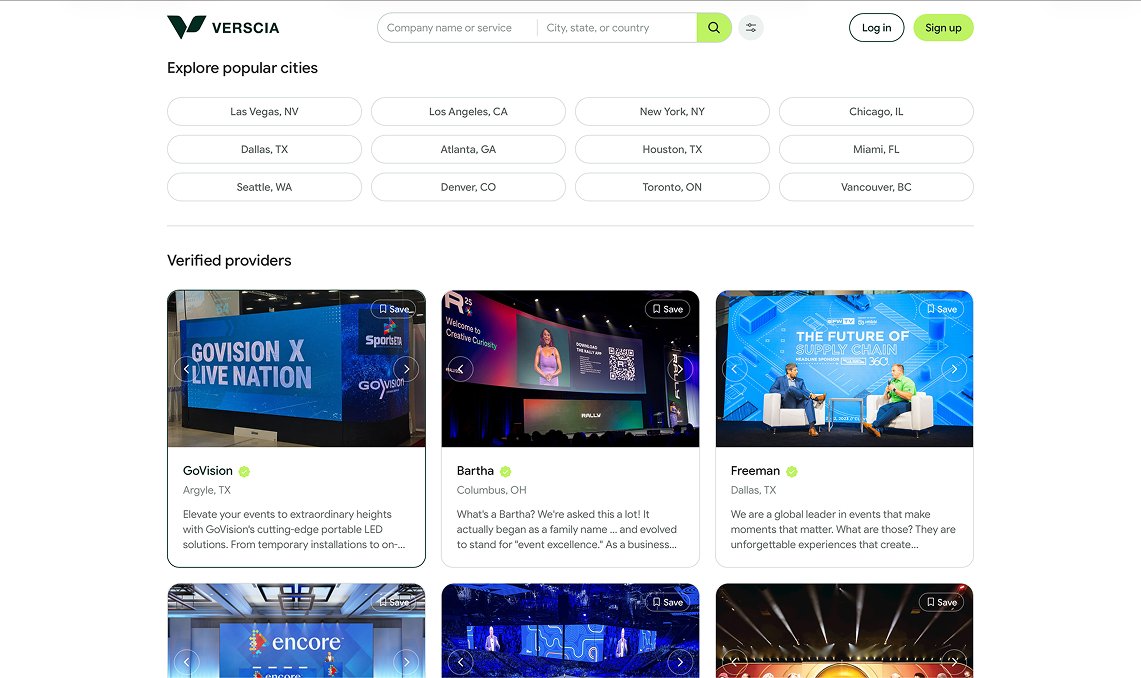Save the Freeman provider card
Viewport: 1141px width, 678px height.
(942, 309)
